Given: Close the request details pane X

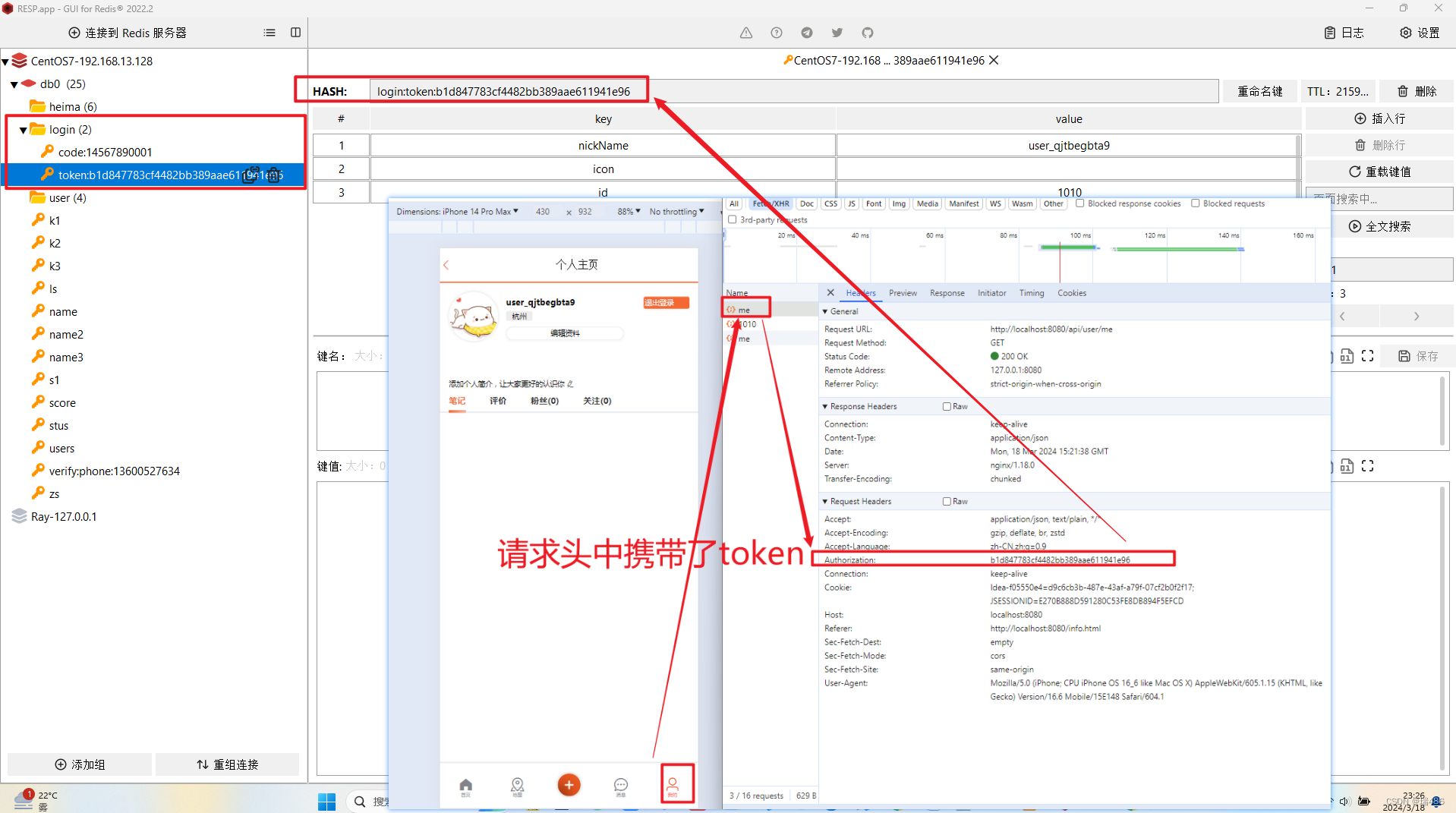Looking at the screenshot, I should click(830, 292).
